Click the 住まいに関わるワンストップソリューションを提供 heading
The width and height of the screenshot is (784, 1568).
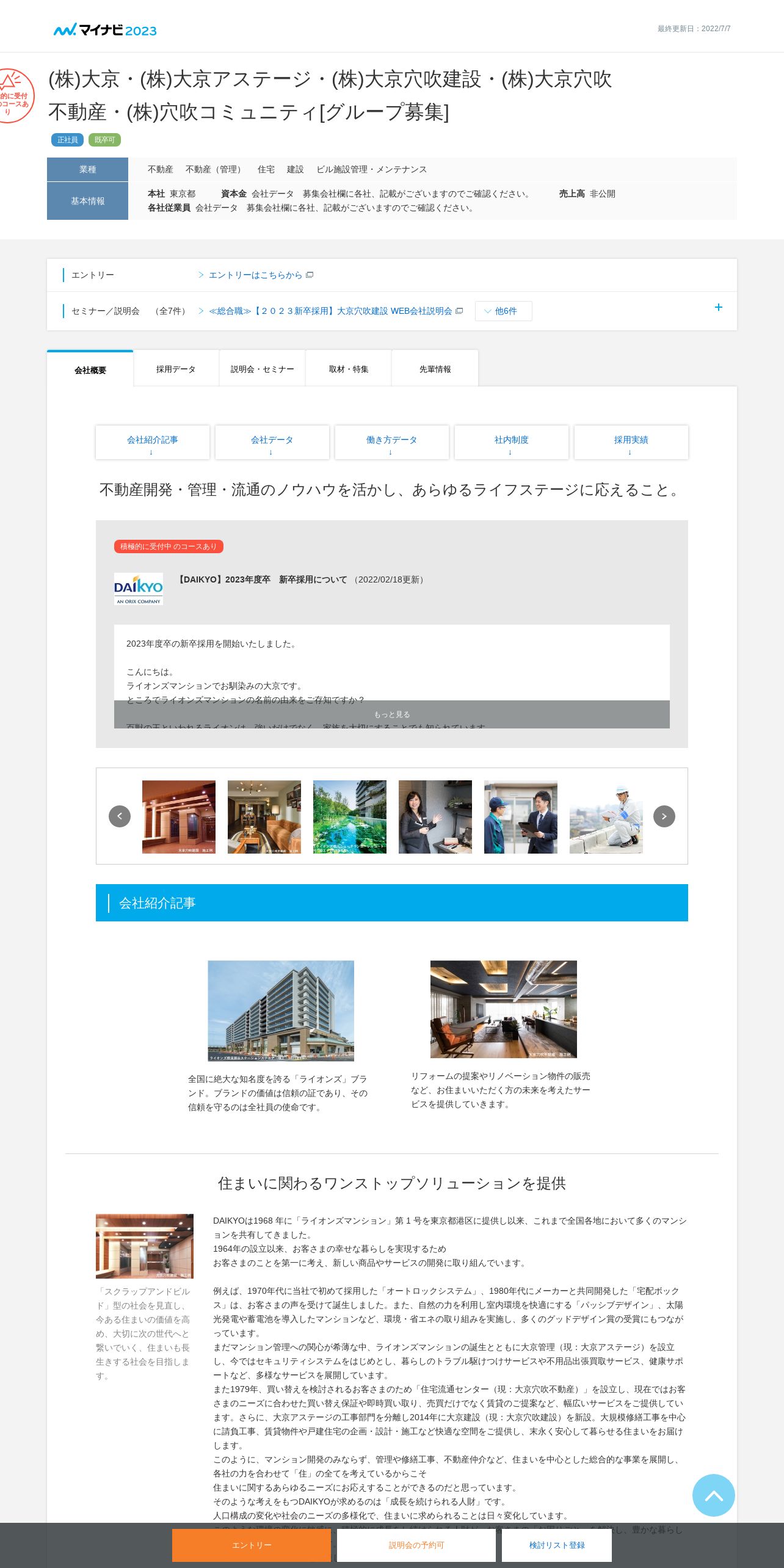click(392, 1183)
